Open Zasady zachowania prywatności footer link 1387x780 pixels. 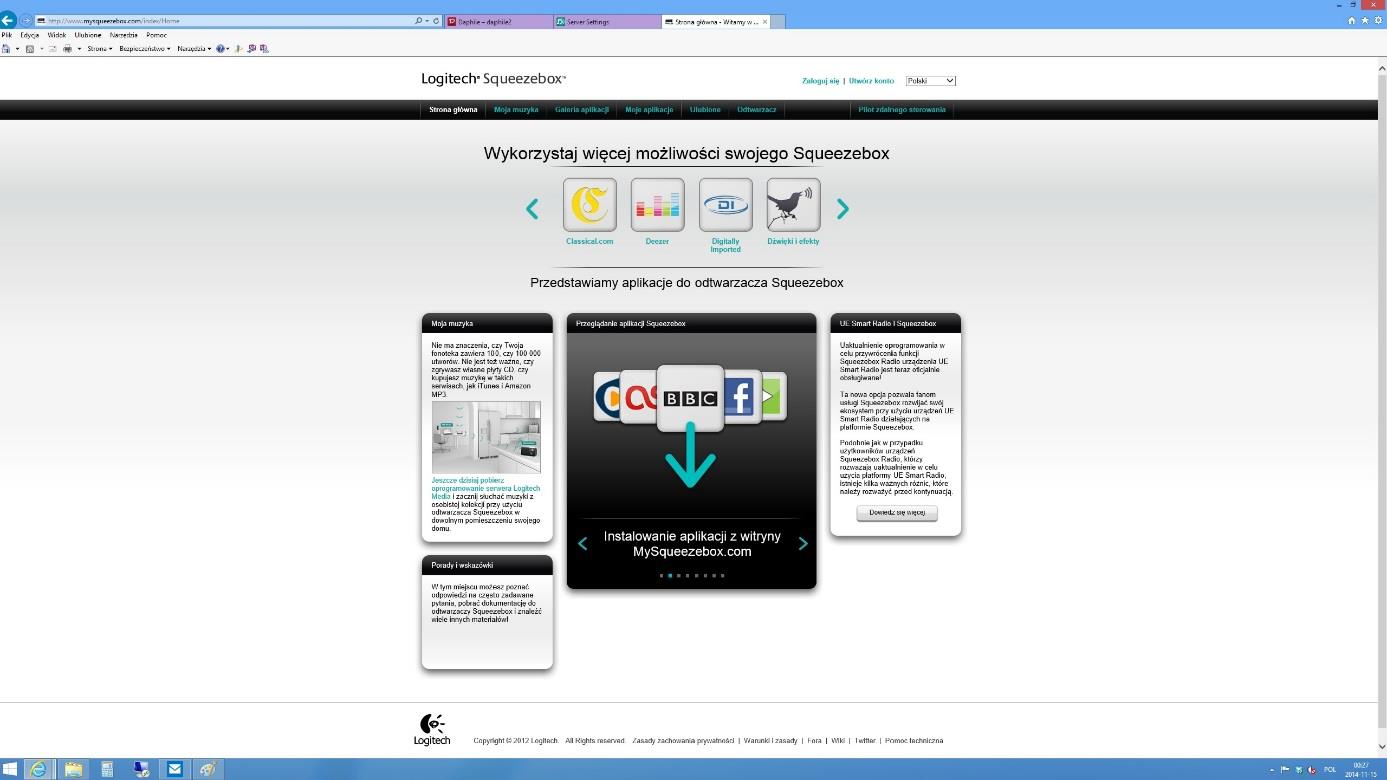pyautogui.click(x=683, y=741)
